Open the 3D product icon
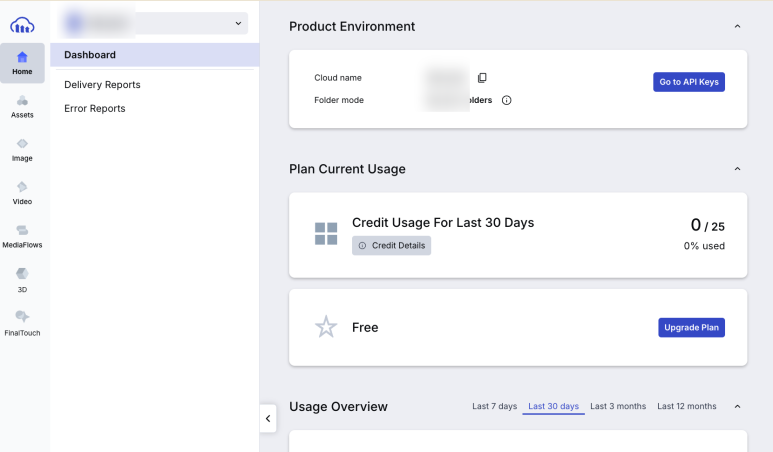The width and height of the screenshot is (773, 452). (x=22, y=278)
